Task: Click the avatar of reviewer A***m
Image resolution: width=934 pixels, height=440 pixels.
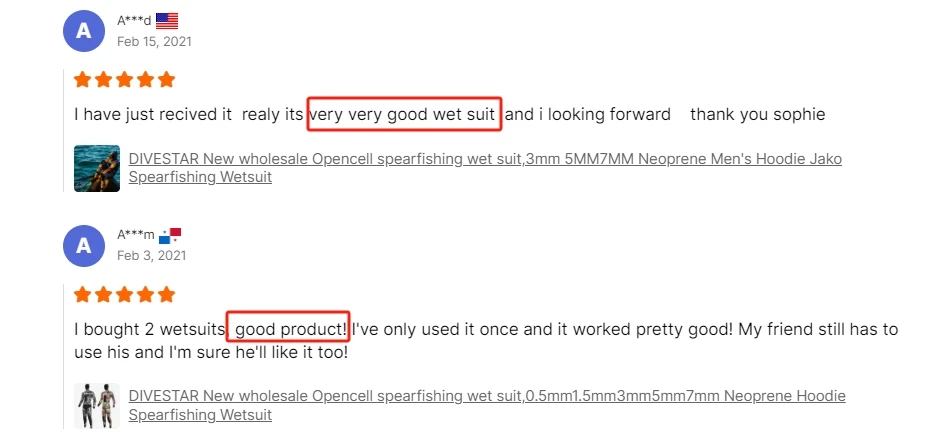Action: (84, 245)
